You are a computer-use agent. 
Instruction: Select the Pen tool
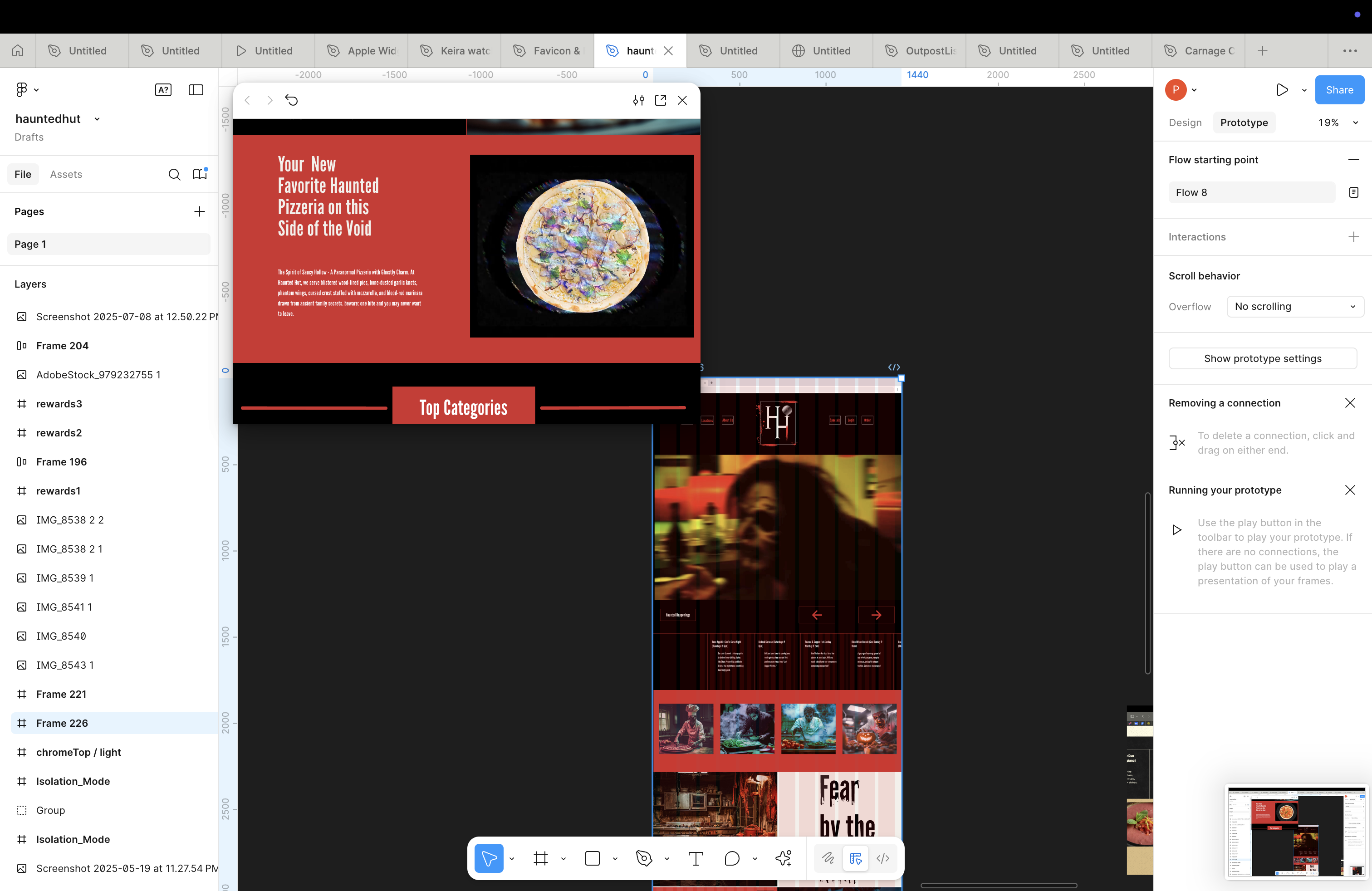[x=643, y=858]
